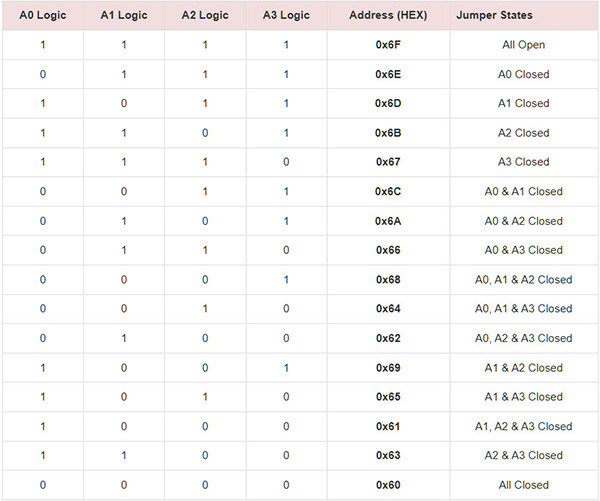Image resolution: width=600 pixels, height=501 pixels.
Task: Select the All Closed jumper state
Action: 523,485
